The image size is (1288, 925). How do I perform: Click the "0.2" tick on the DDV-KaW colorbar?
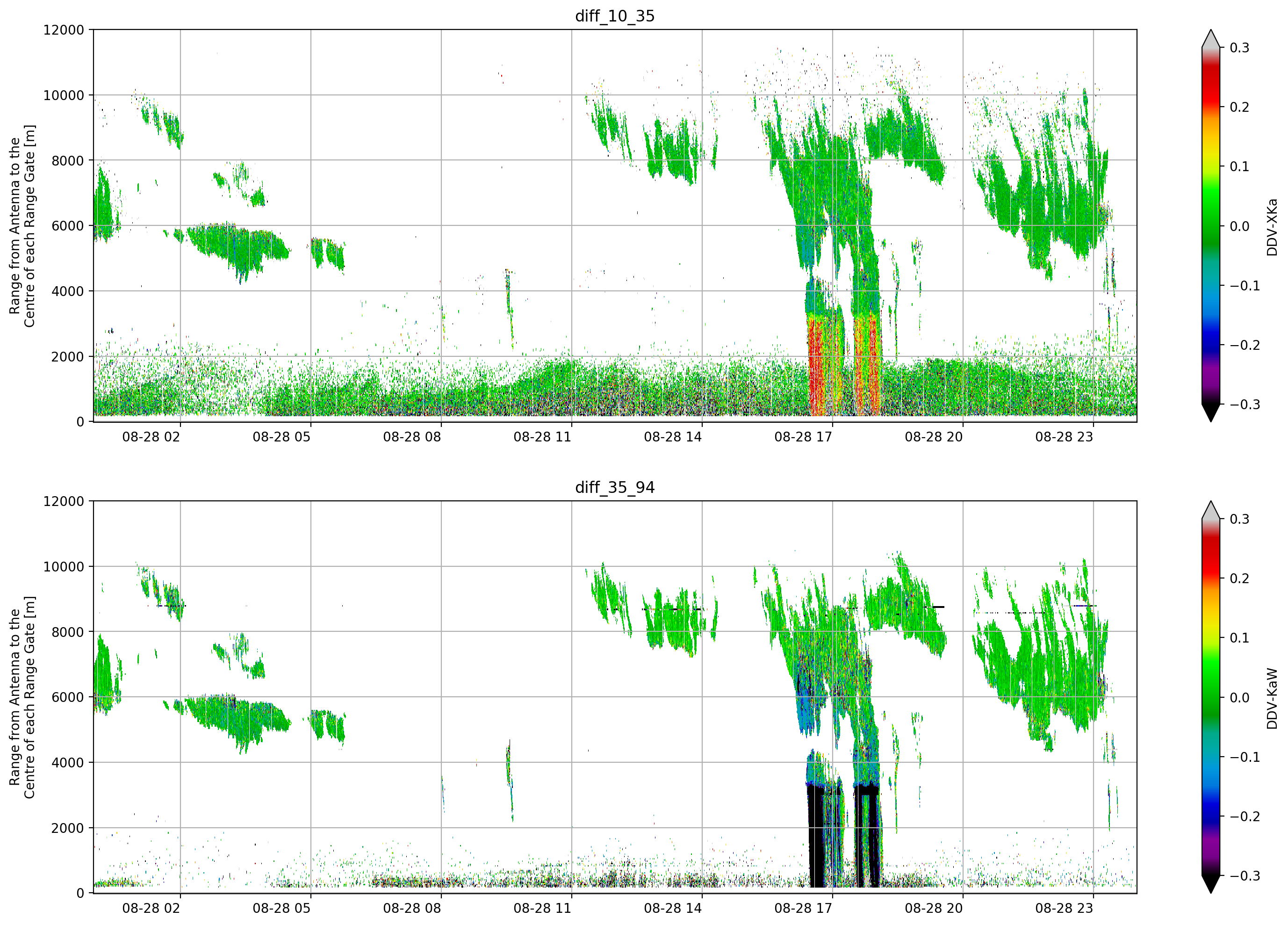1239,578
